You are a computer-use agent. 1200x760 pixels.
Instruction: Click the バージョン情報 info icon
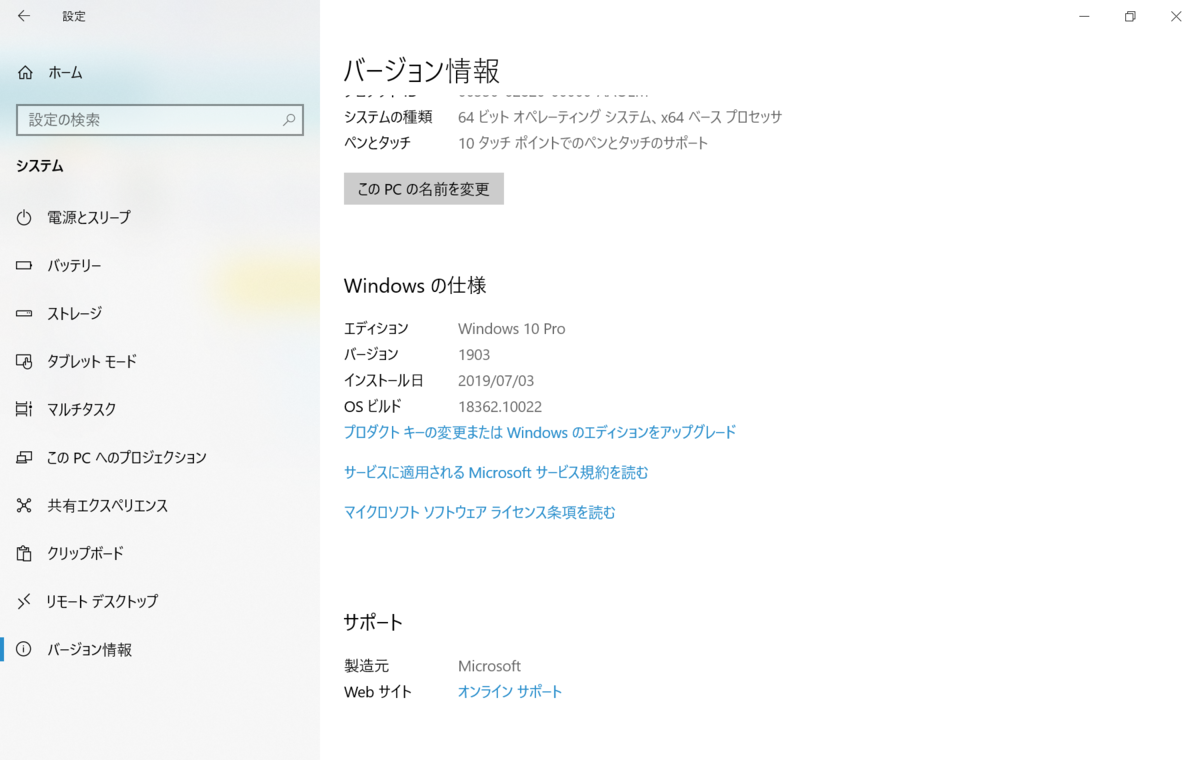click(24, 649)
